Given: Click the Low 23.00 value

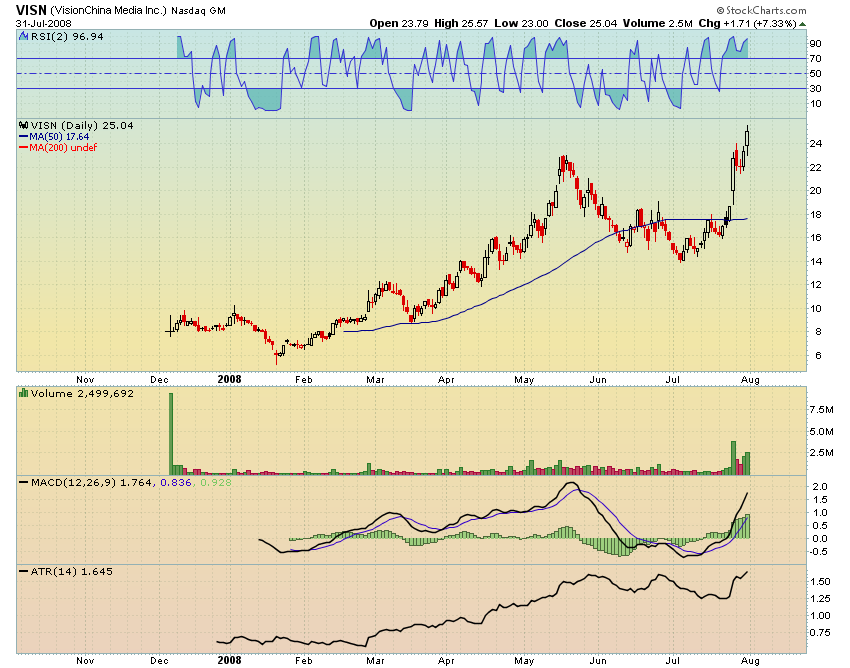Looking at the screenshot, I should pos(521,23).
